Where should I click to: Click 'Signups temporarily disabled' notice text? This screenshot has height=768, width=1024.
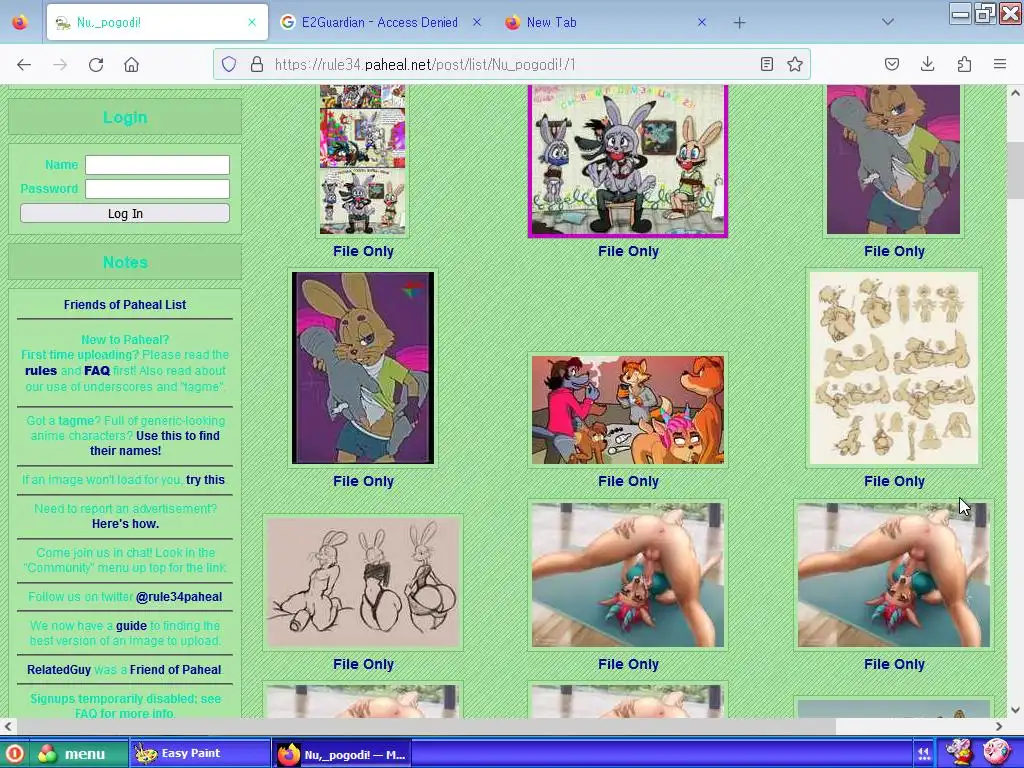click(x=125, y=705)
